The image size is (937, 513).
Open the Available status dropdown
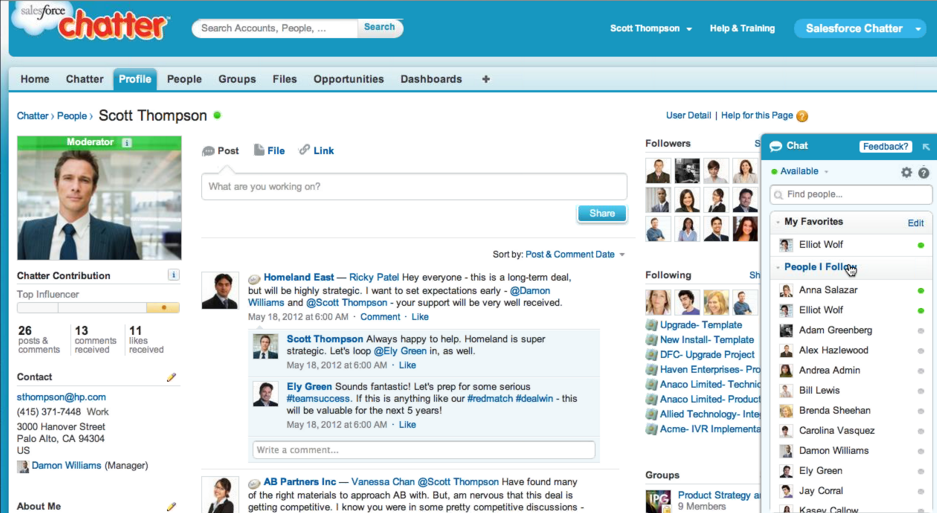coord(805,172)
